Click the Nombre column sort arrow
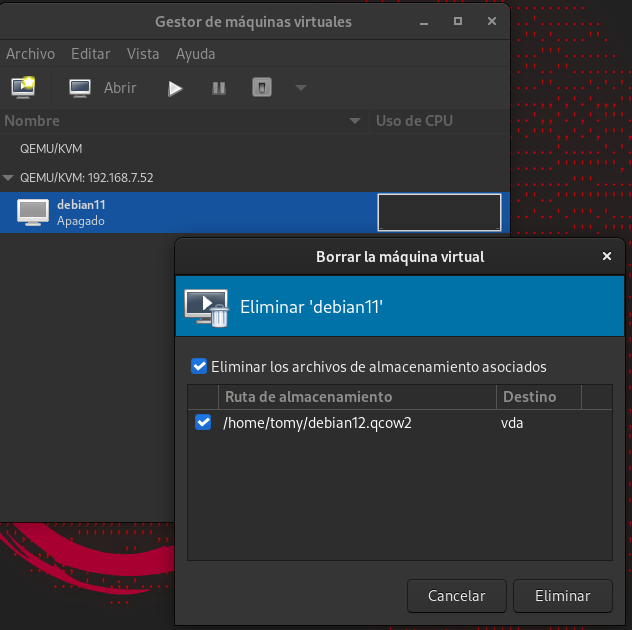Screen dimensions: 632x630 355,121
